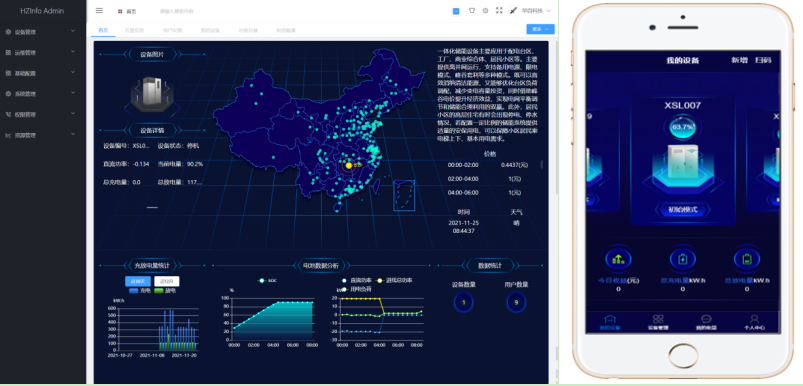Click the shirt theme icon in header
803x386 pixels.
(472, 11)
